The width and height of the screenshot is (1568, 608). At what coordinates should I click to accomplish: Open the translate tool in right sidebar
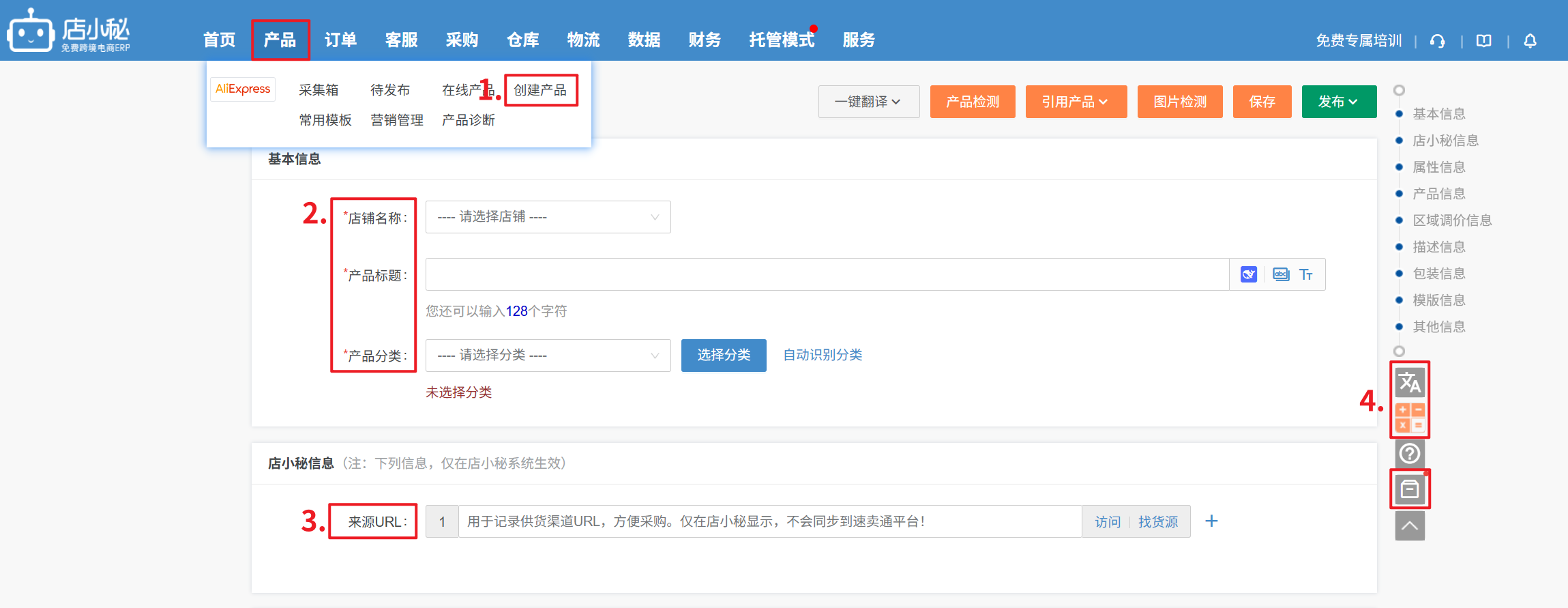pyautogui.click(x=1409, y=382)
